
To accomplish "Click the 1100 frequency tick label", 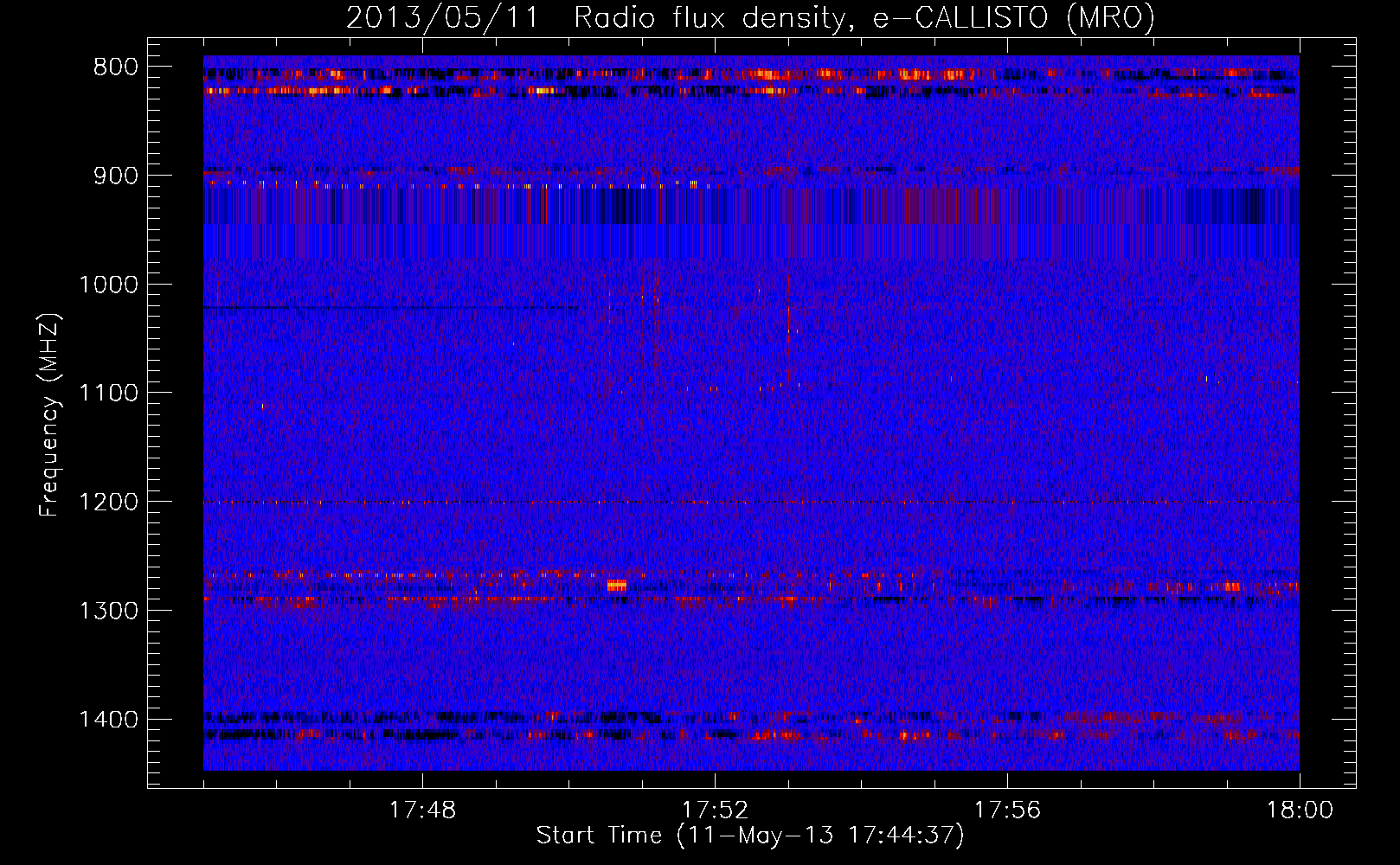I will tap(108, 394).
